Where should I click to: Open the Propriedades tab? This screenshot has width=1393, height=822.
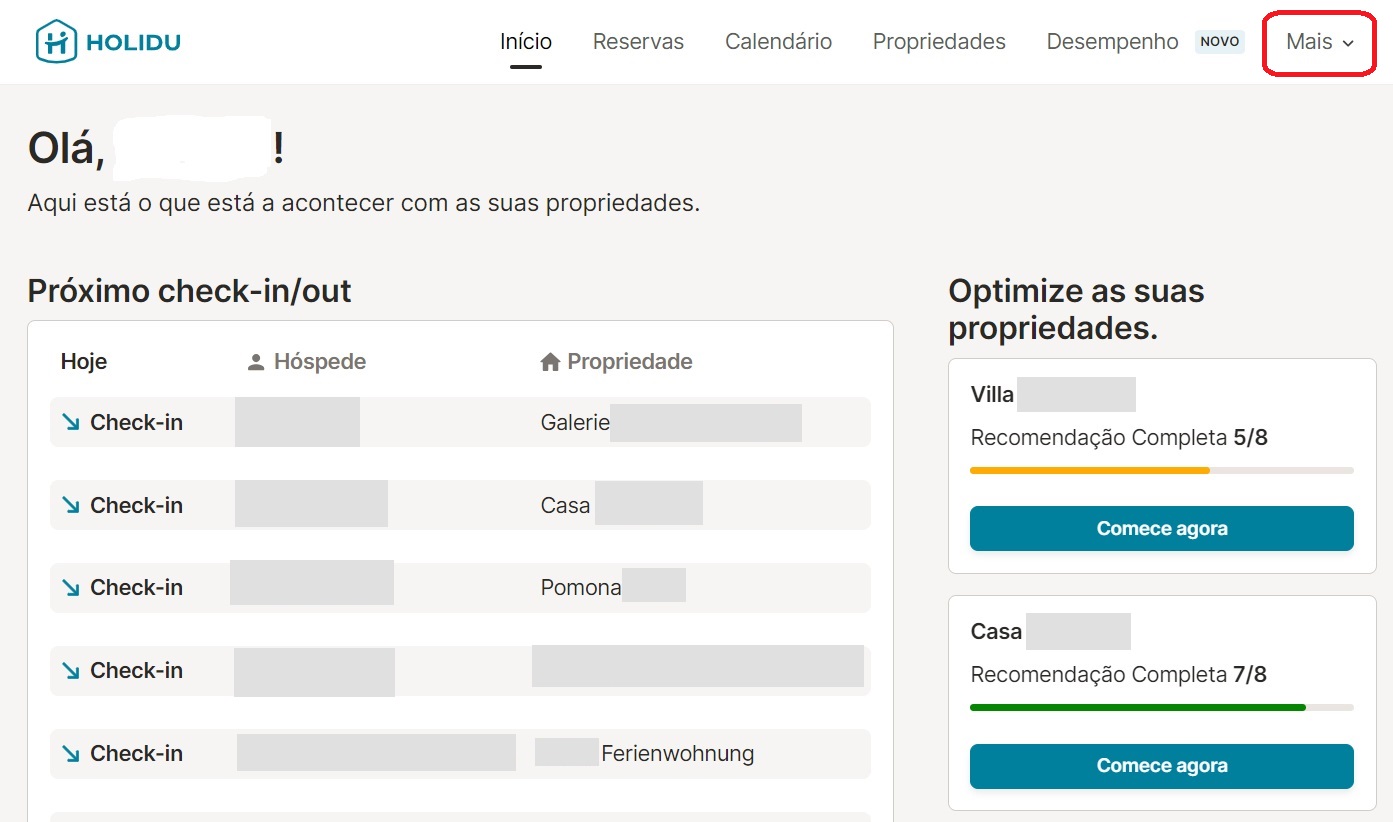[939, 42]
